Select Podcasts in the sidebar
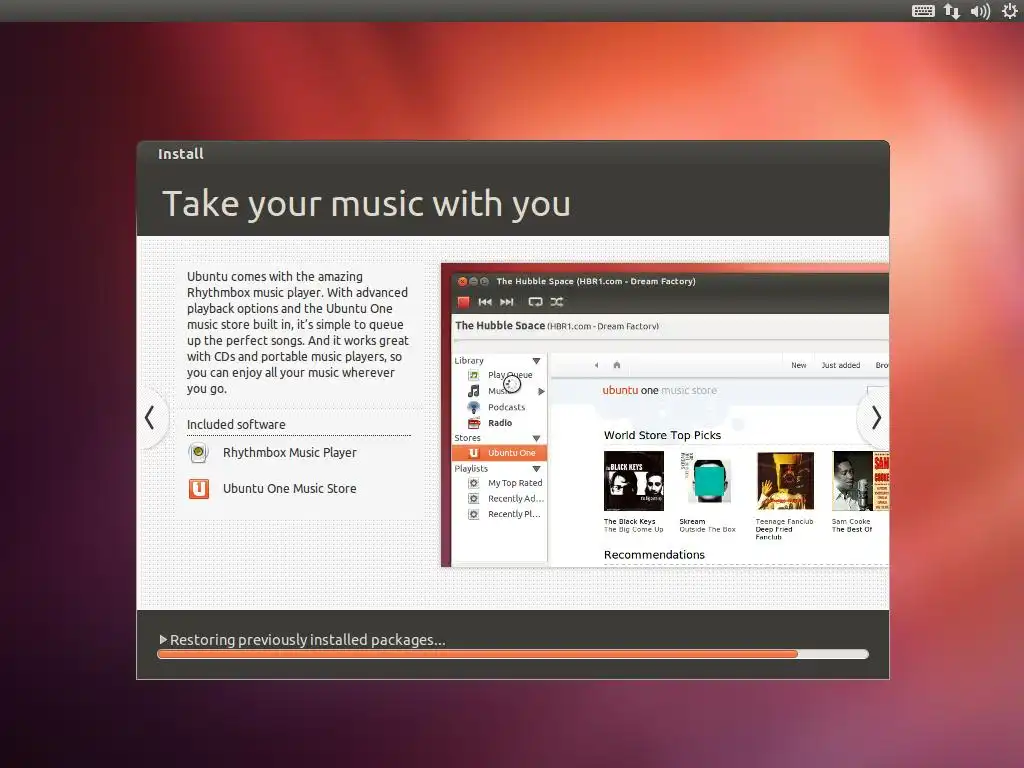 tap(506, 407)
